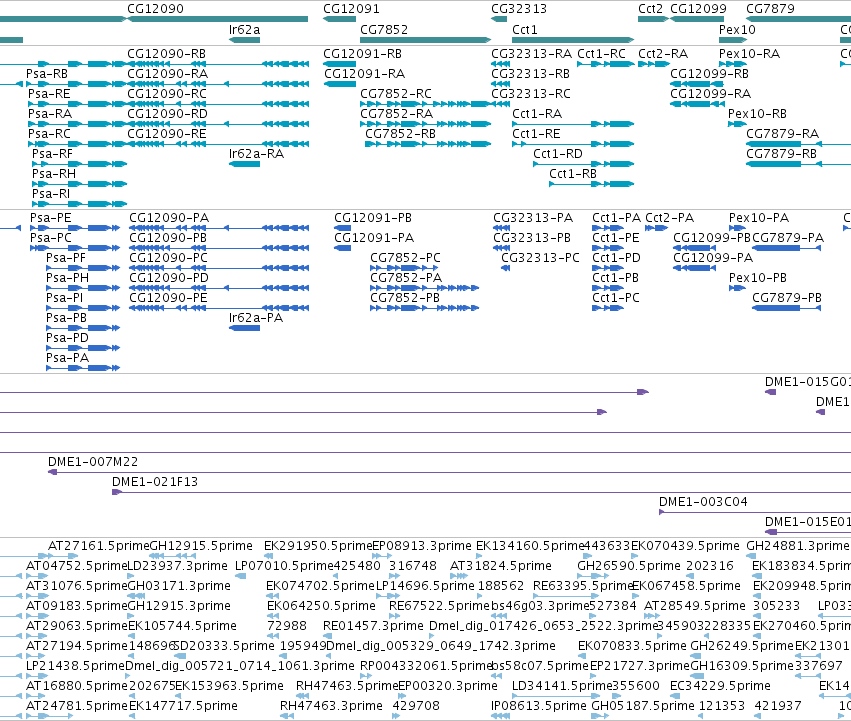Image resolution: width=851 pixels, height=721 pixels.
Task: Click the EC34229.5prime EST label
Action: point(720,686)
